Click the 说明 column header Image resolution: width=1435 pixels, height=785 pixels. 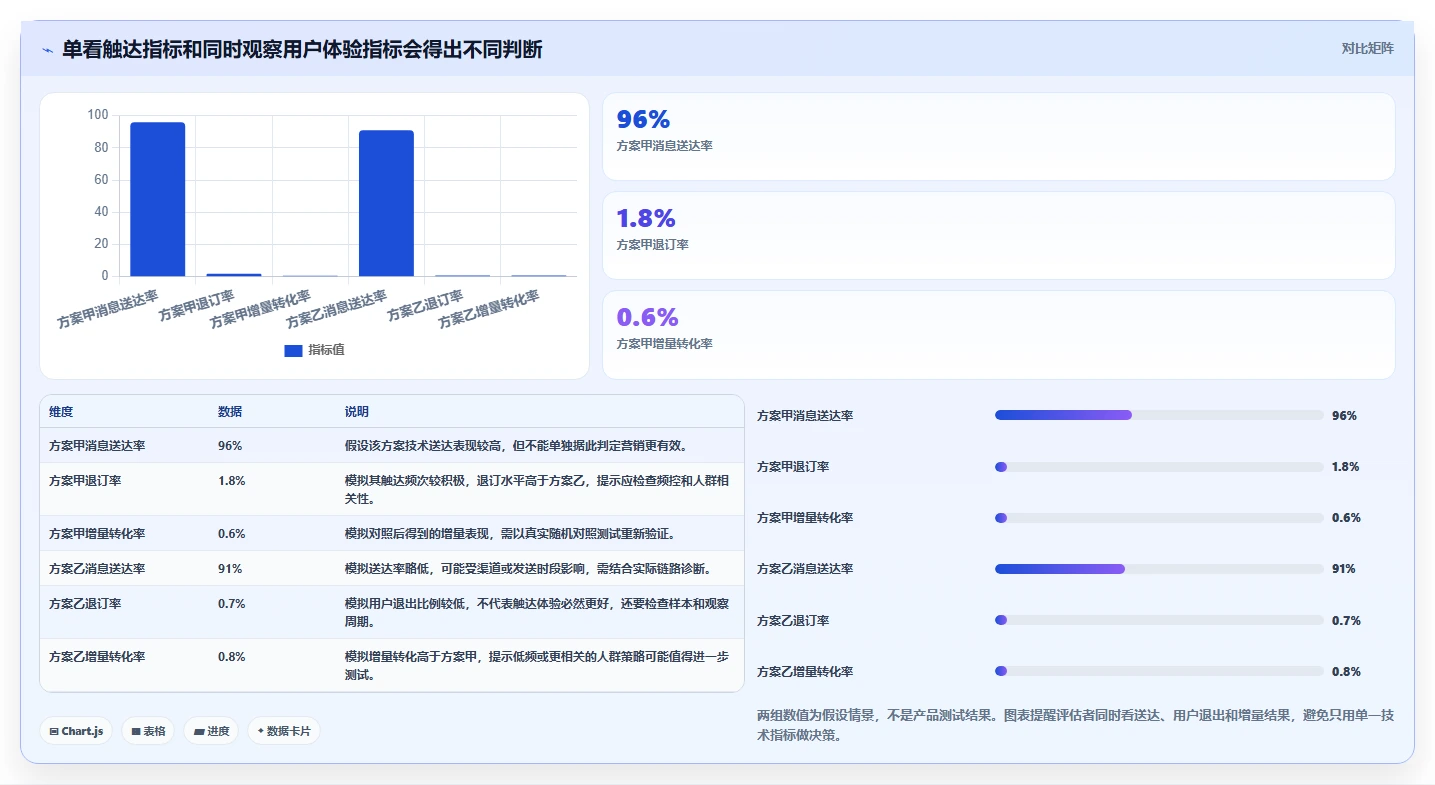[357, 412]
